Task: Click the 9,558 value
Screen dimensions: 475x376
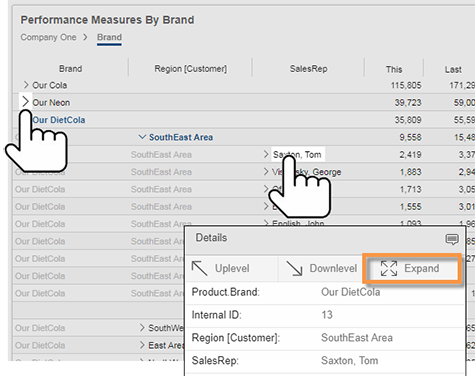Action: [410, 137]
